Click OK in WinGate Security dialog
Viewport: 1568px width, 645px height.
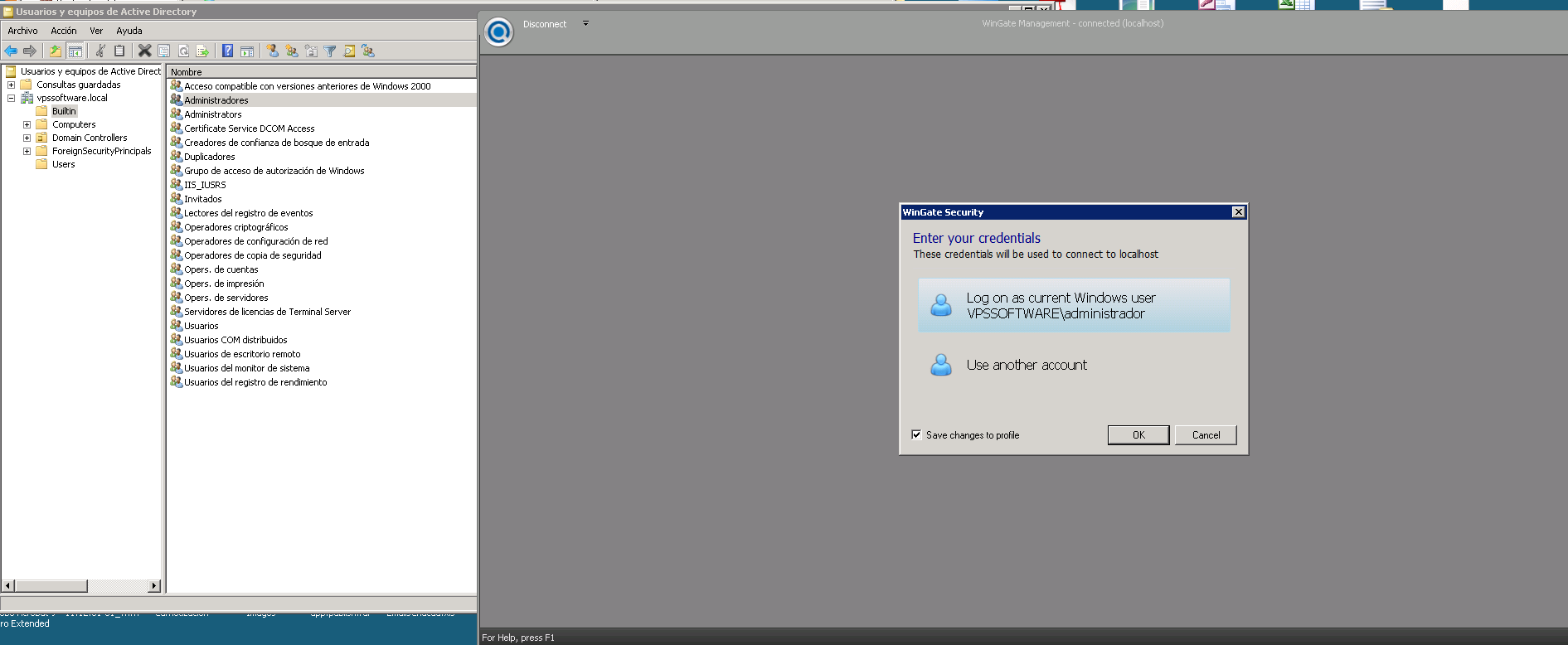click(1138, 435)
